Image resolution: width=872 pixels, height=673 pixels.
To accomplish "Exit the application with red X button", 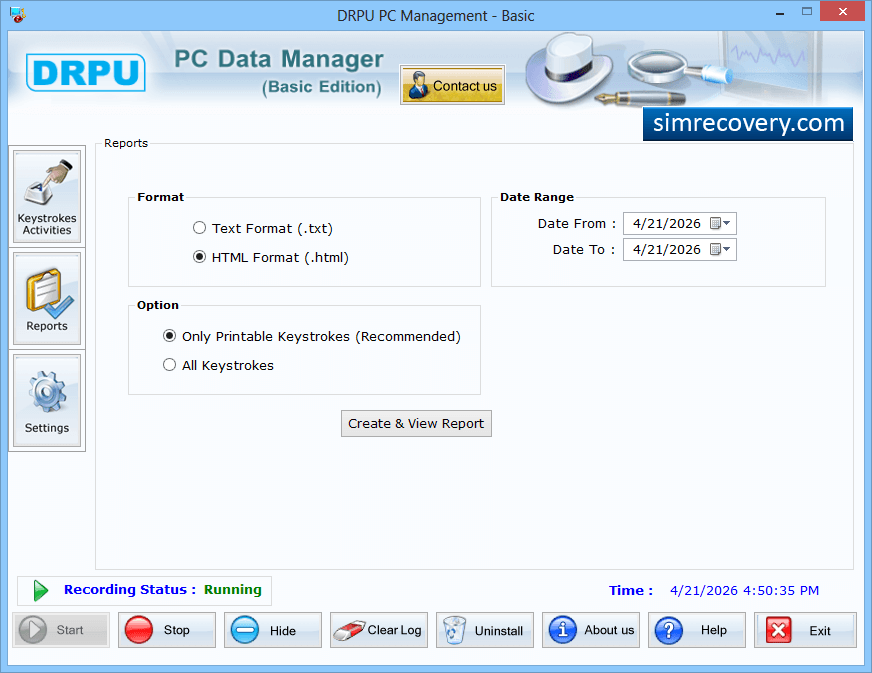I will 805,630.
